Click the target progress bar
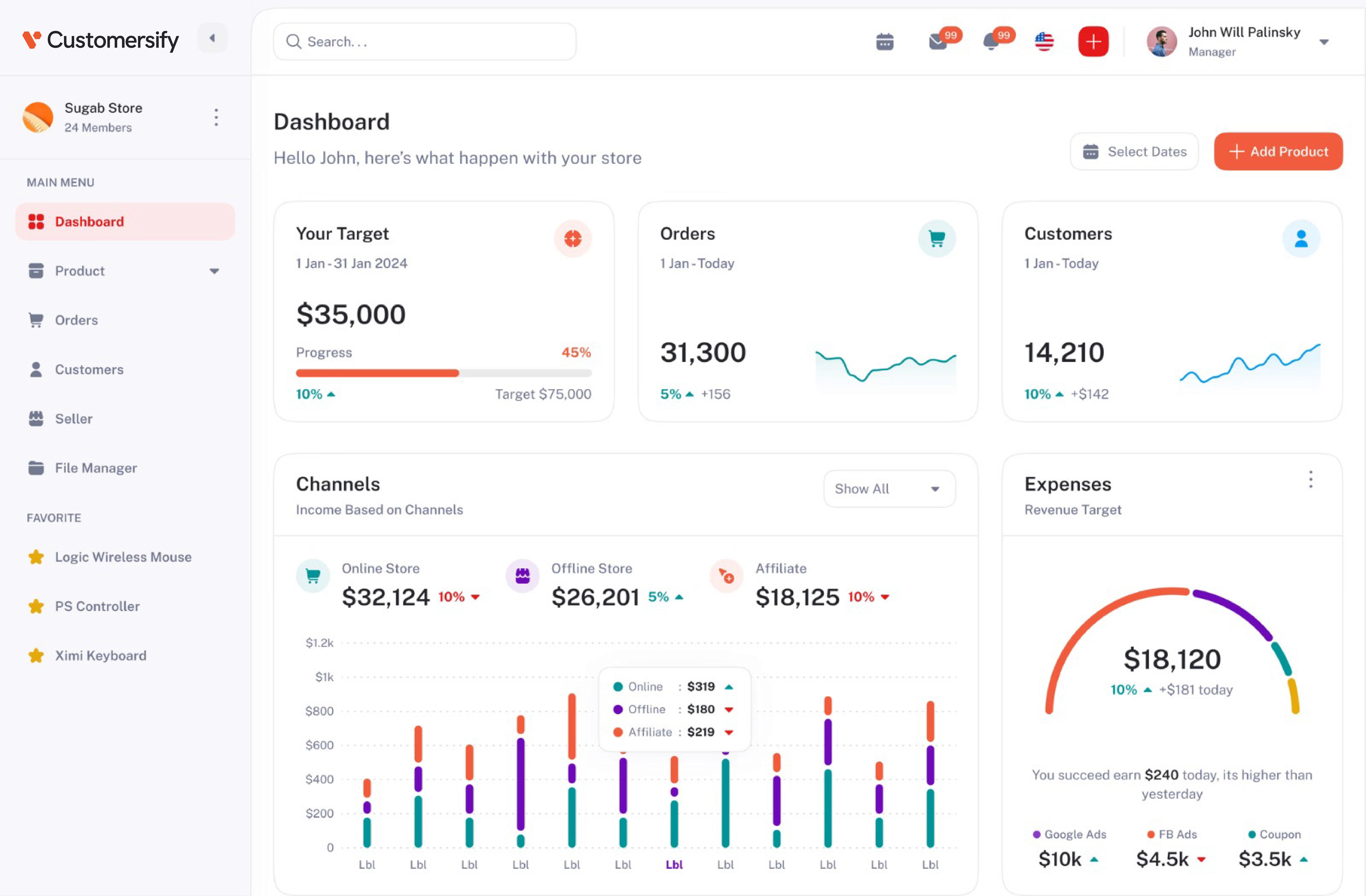 (443, 373)
